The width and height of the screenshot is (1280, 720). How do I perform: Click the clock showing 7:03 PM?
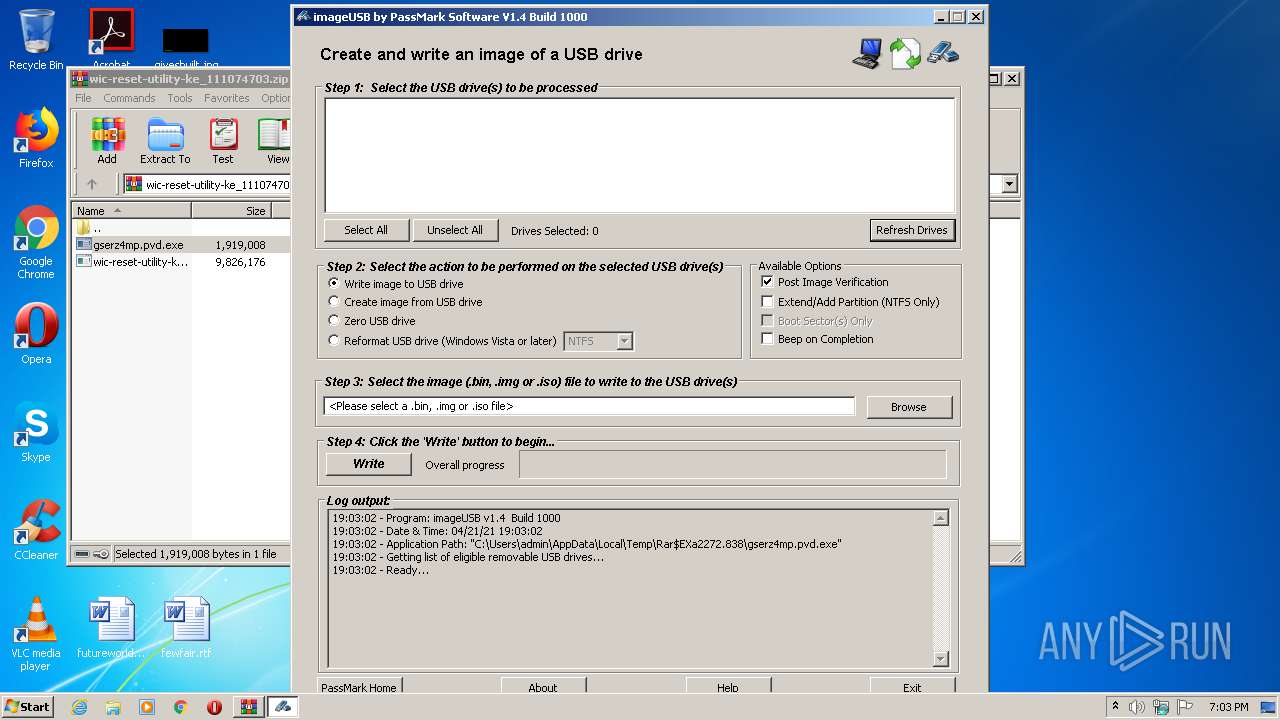pyautogui.click(x=1229, y=707)
